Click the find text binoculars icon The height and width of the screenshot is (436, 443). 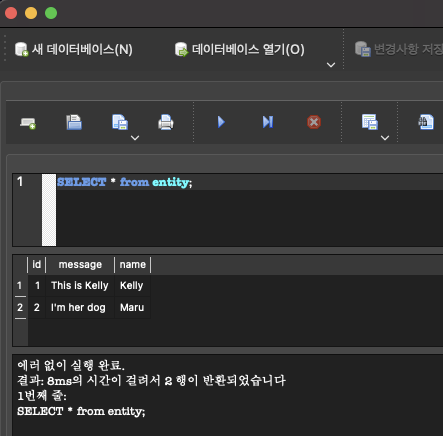426,122
